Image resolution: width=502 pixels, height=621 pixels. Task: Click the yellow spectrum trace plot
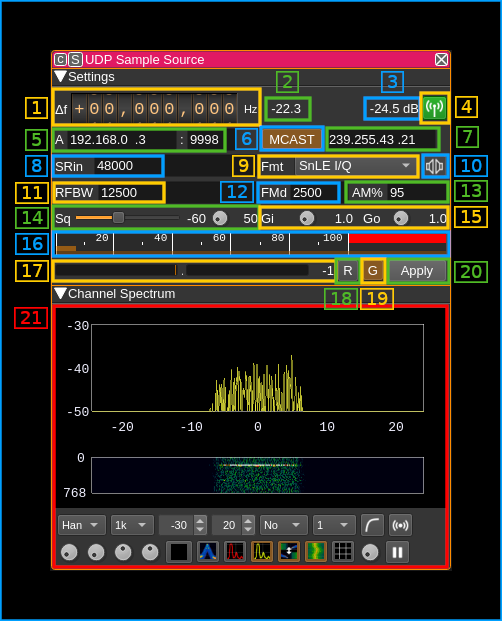[x=257, y=368]
